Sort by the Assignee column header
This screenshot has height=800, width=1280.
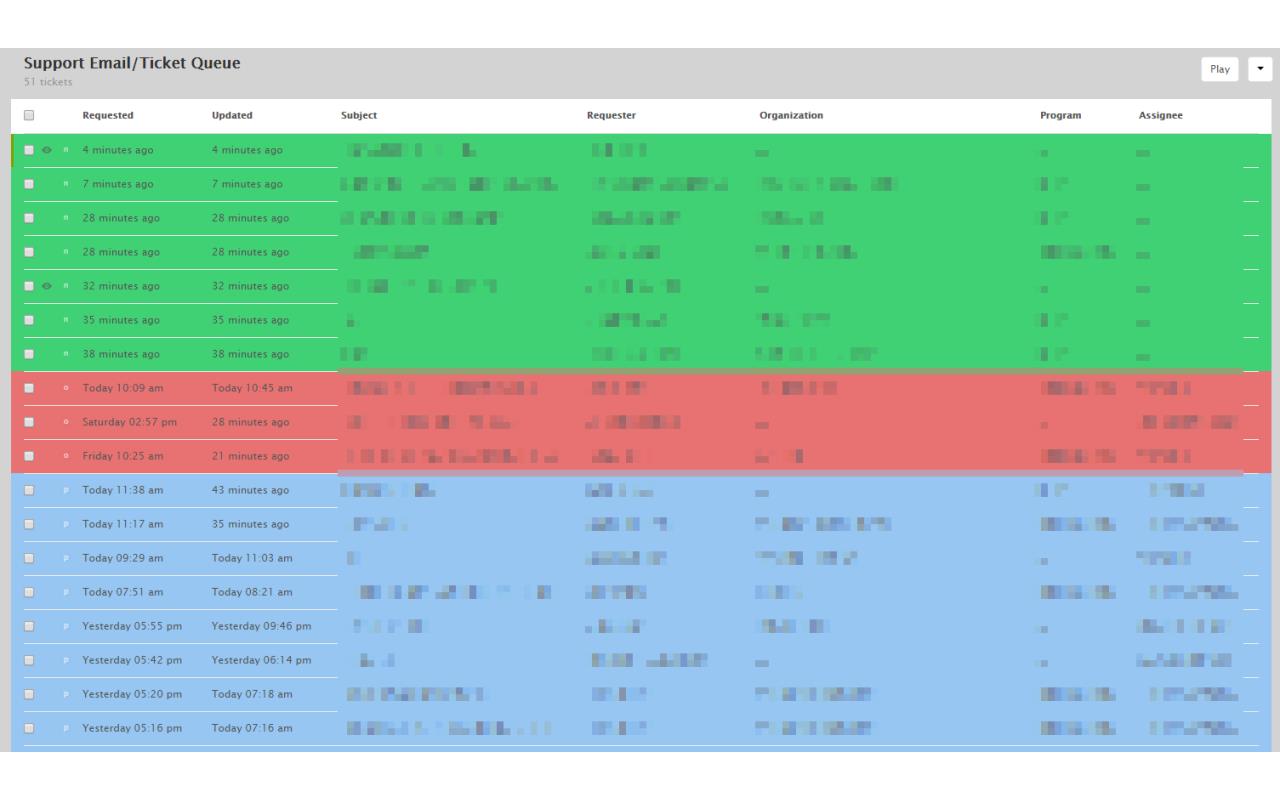(x=1161, y=115)
